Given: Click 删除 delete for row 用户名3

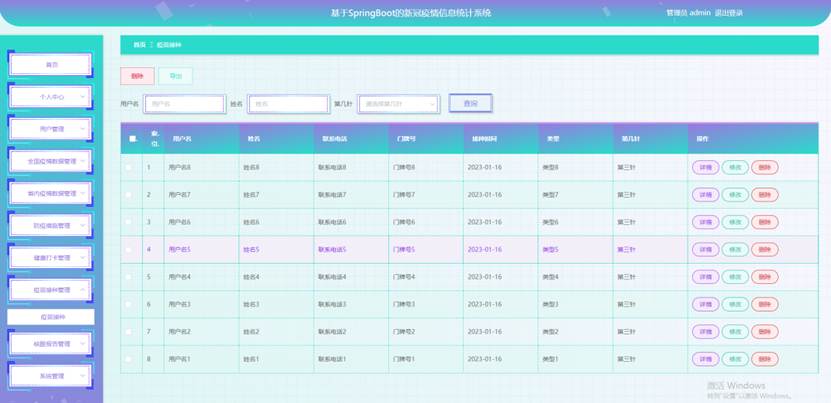Looking at the screenshot, I should pos(765,304).
